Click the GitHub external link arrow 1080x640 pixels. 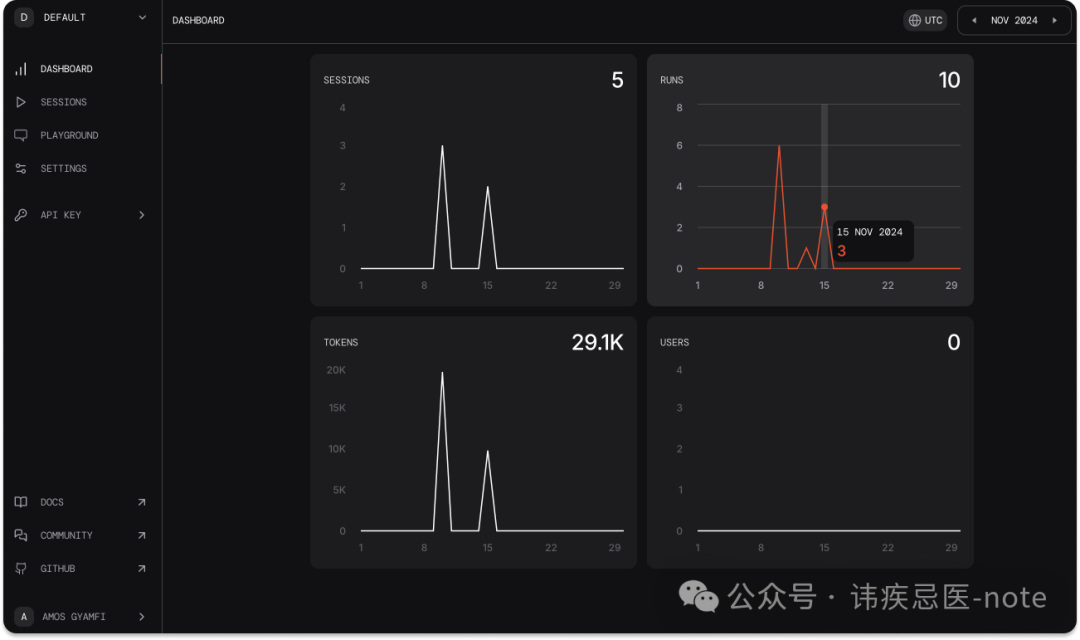tap(141, 568)
